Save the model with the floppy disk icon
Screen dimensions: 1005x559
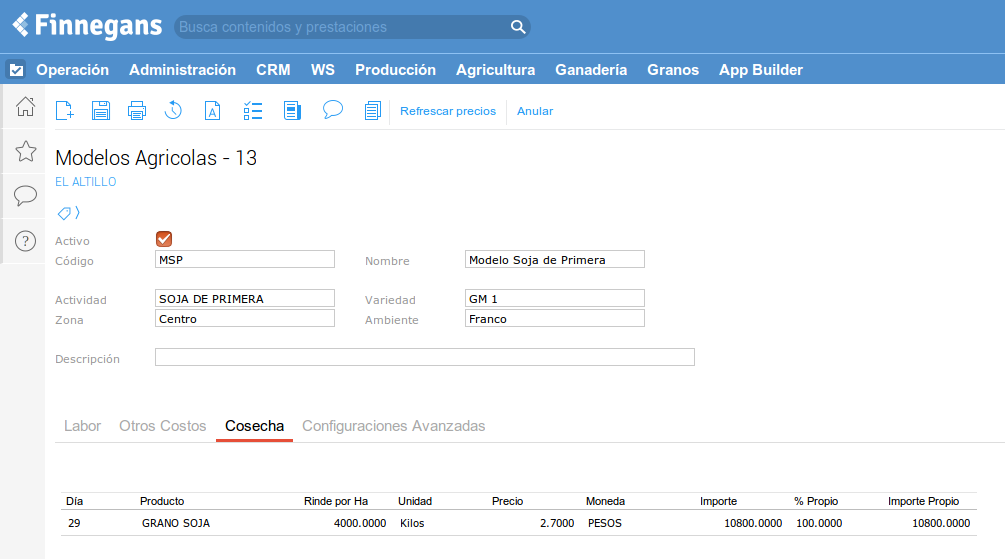pyautogui.click(x=101, y=111)
